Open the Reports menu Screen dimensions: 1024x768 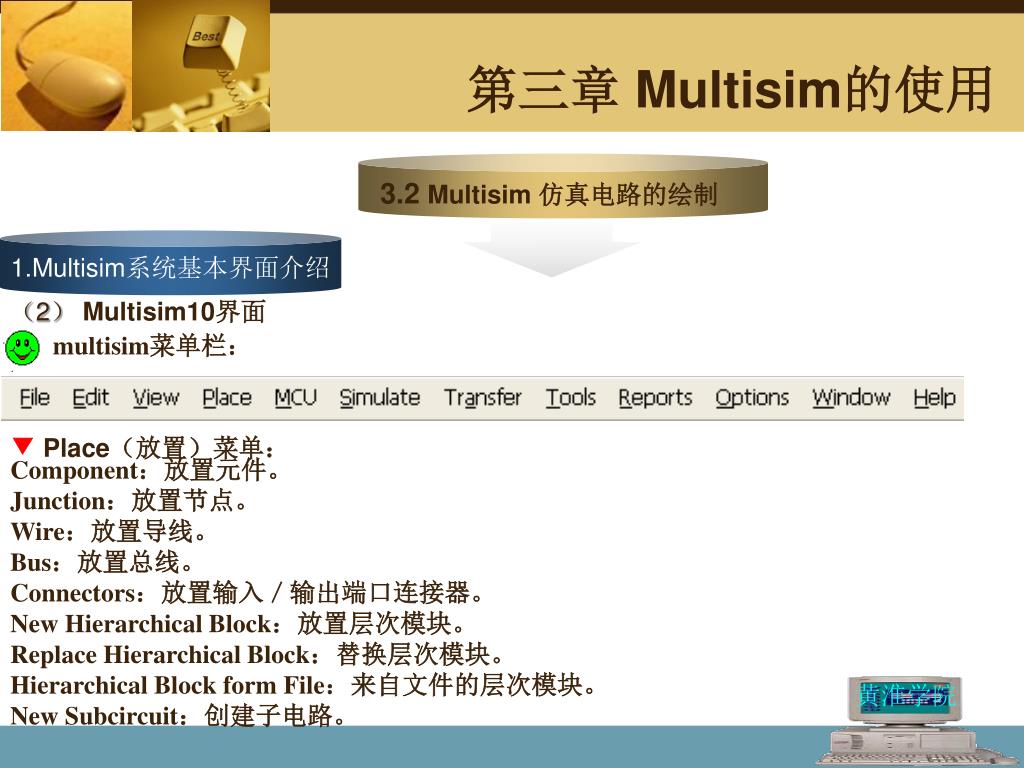pos(655,398)
